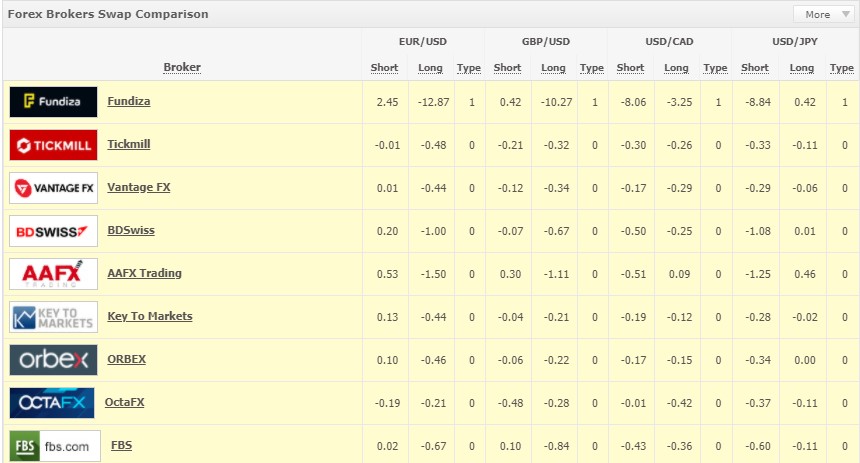Sort by the Broker column header

click(182, 67)
